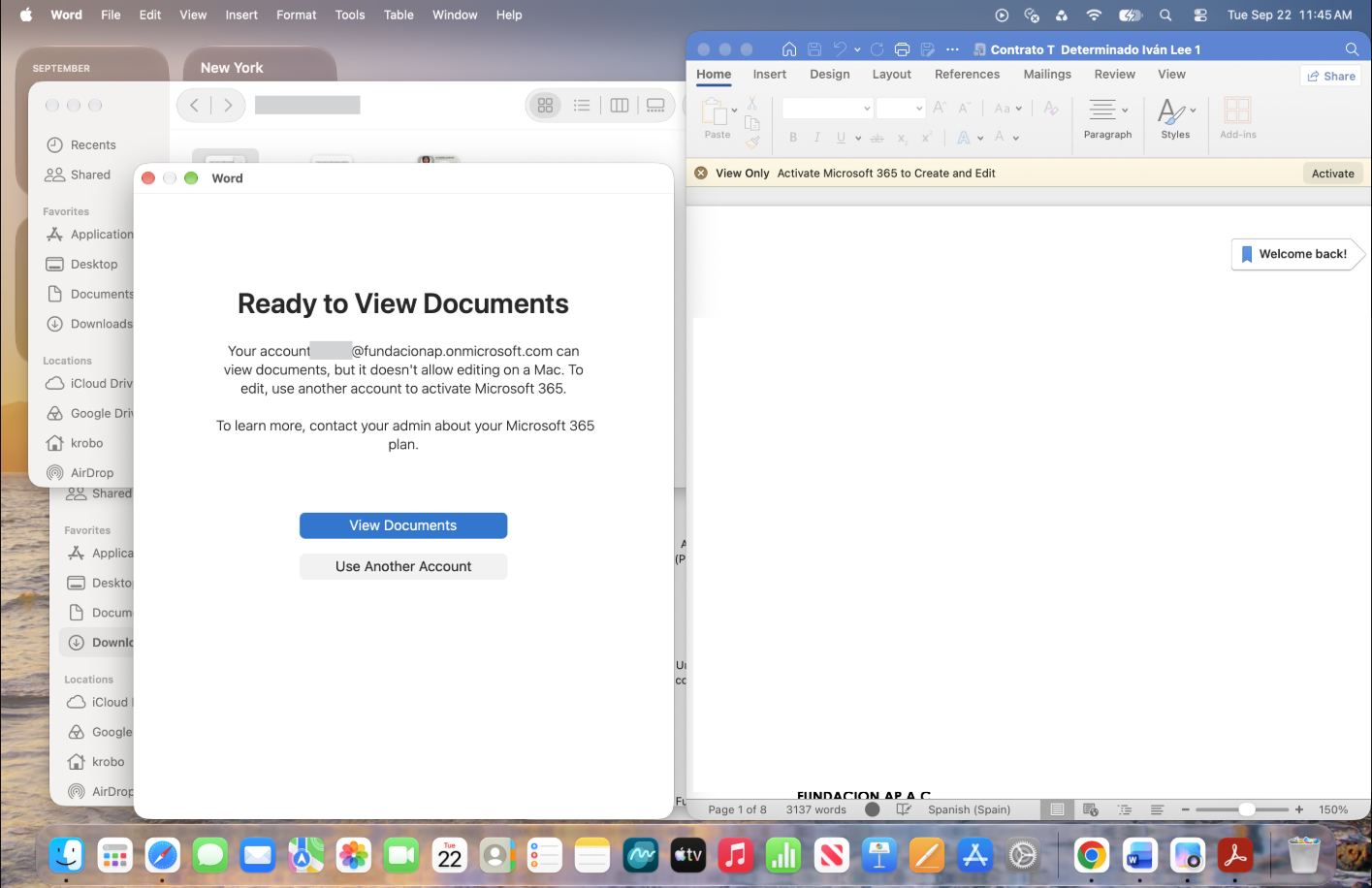Click the Subscript icon in the ribbon
Image resolution: width=1372 pixels, height=888 pixels.
[x=902, y=138]
